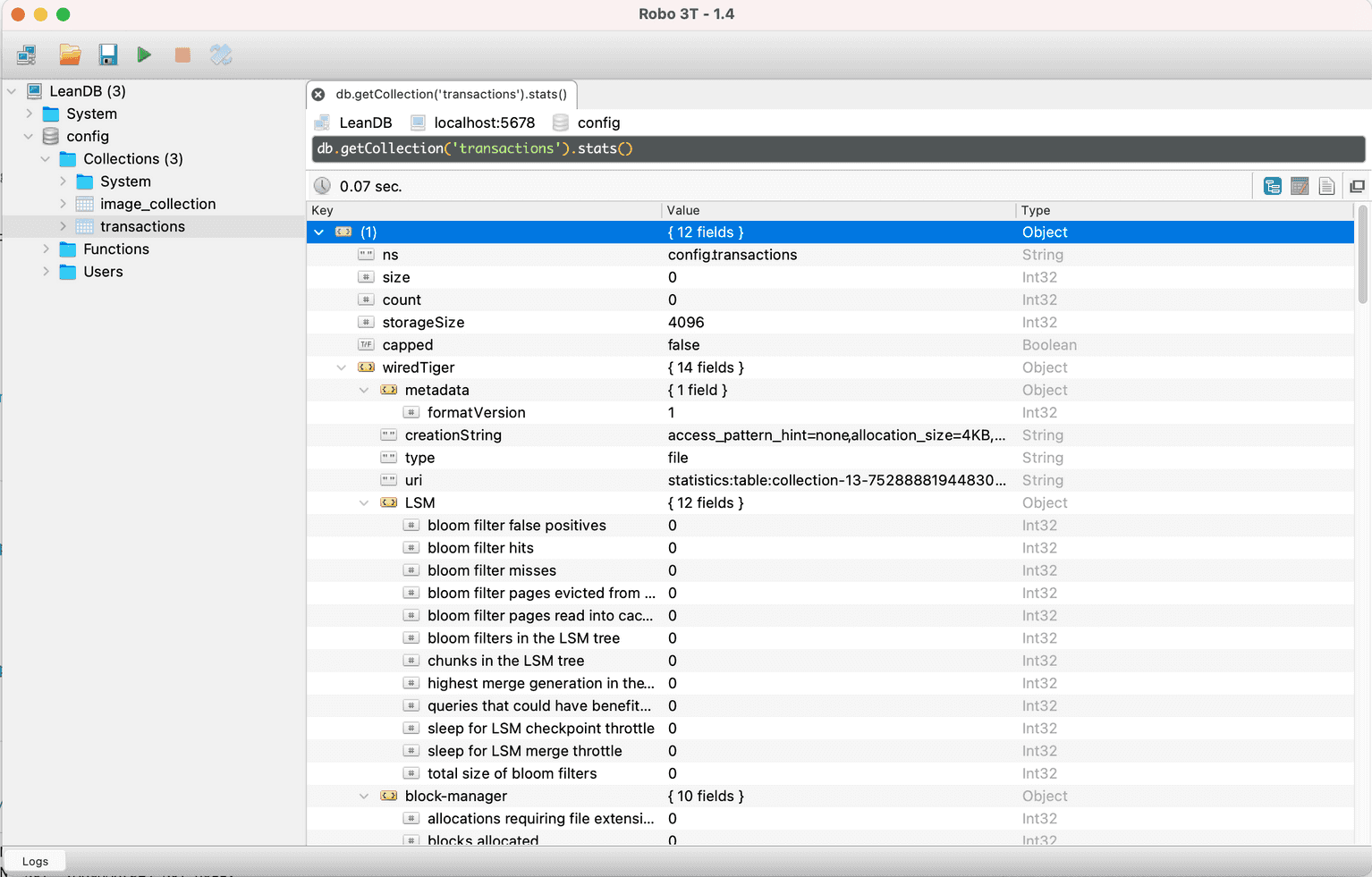Image resolution: width=1372 pixels, height=877 pixels.
Task: Expand the Functions folder in sidebar
Action: [x=46, y=249]
